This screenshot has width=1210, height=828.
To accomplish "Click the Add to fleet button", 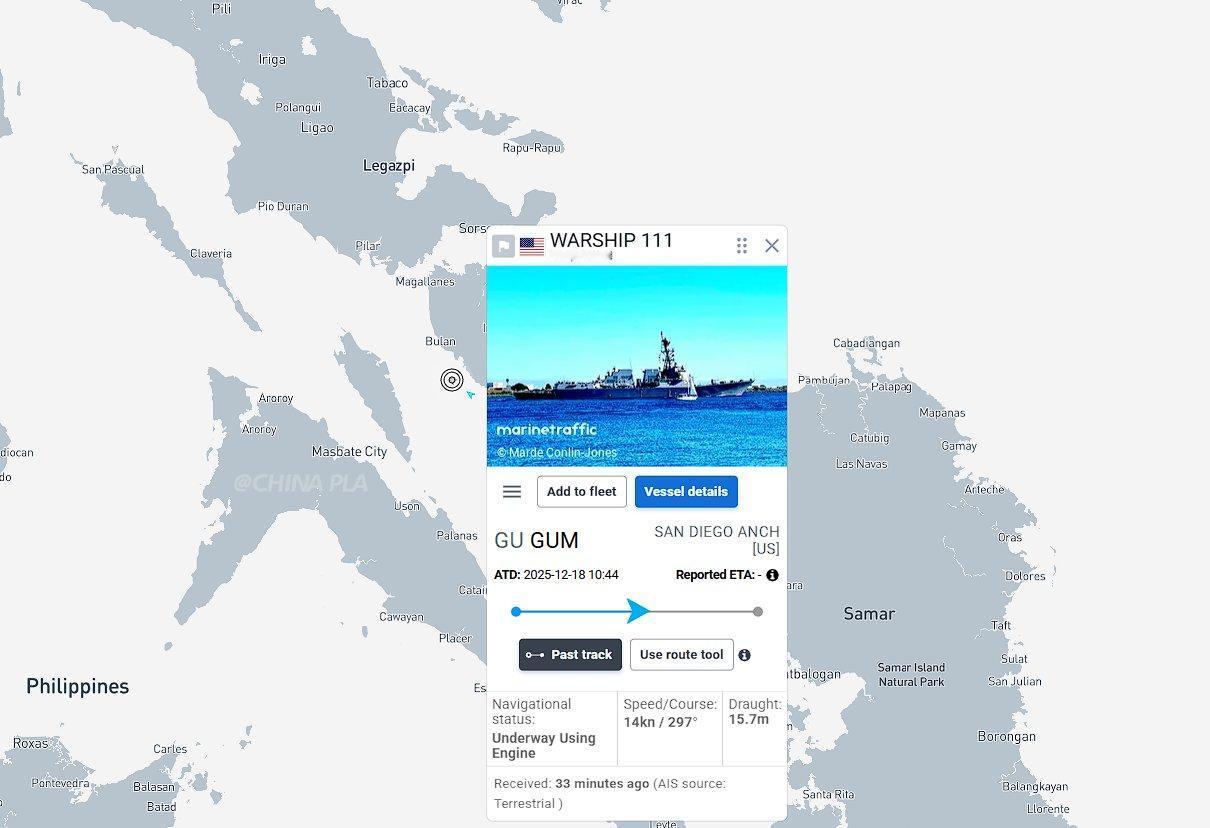I will click(582, 492).
